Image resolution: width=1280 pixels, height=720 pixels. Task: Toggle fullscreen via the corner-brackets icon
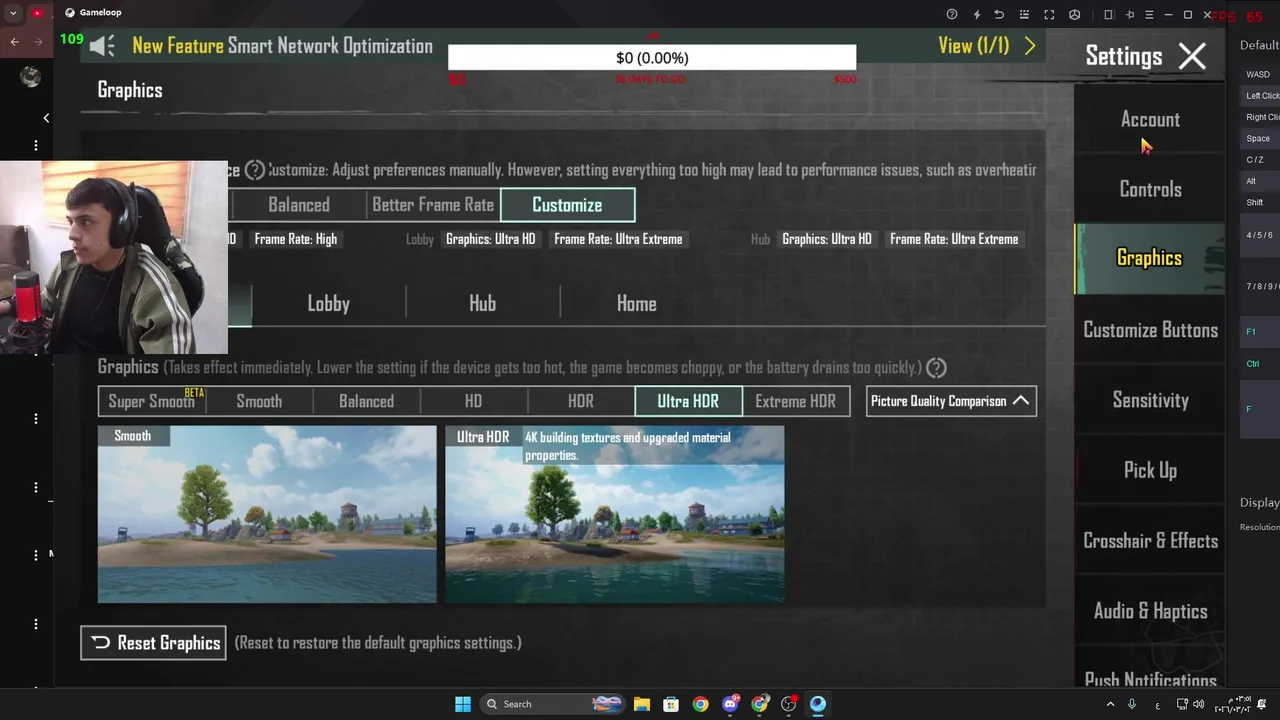1049,14
